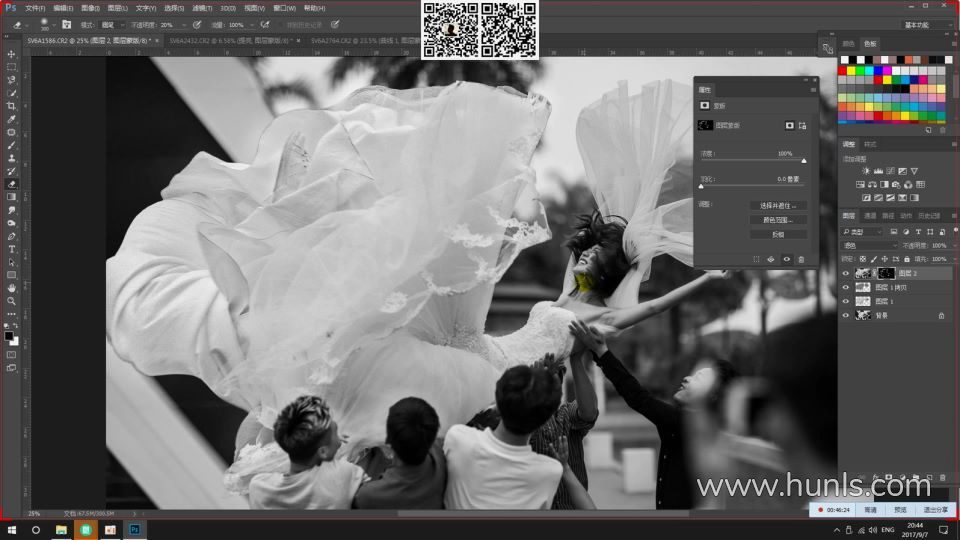Select the 图层 2 layer mask thumbnail
The width and height of the screenshot is (960, 540).
click(x=886, y=274)
